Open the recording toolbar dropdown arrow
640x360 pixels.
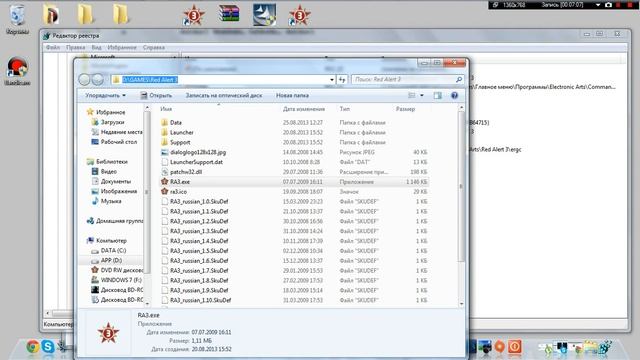[598, 5]
